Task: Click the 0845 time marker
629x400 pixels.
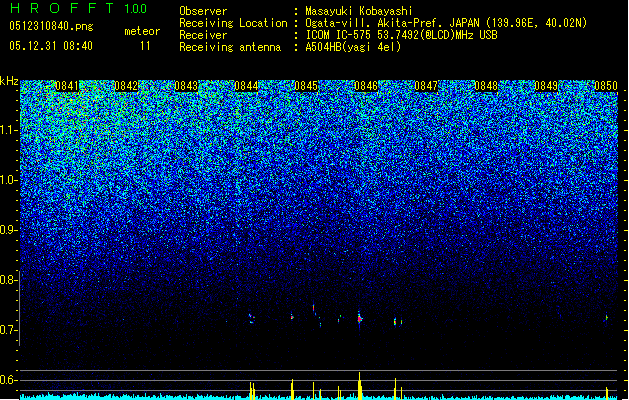Action: (x=306, y=86)
